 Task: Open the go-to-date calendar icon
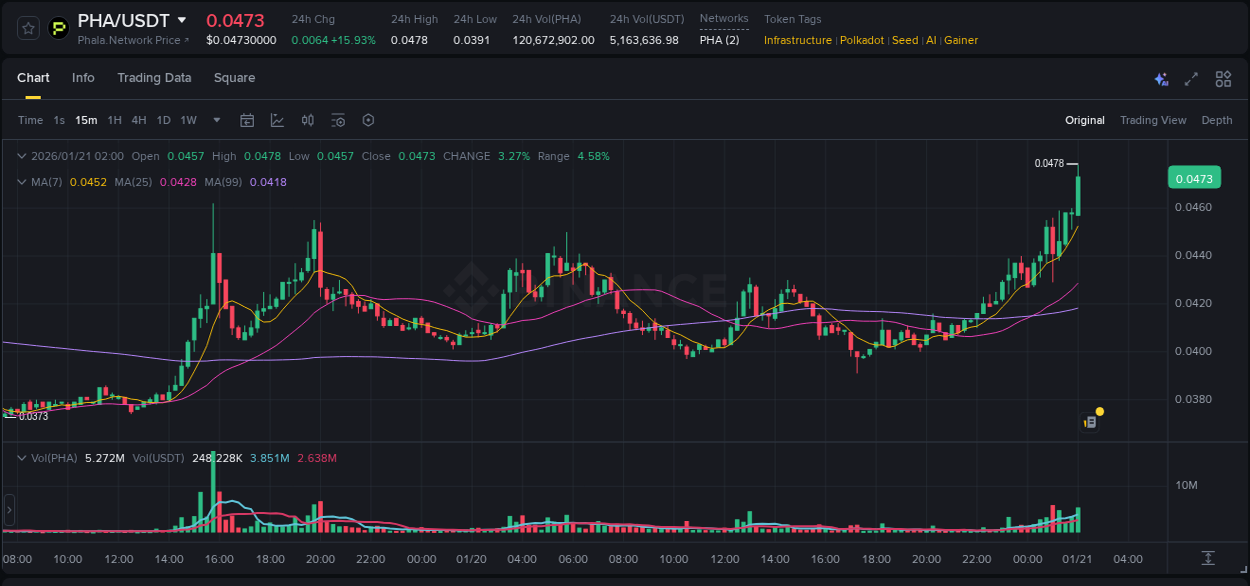[247, 120]
